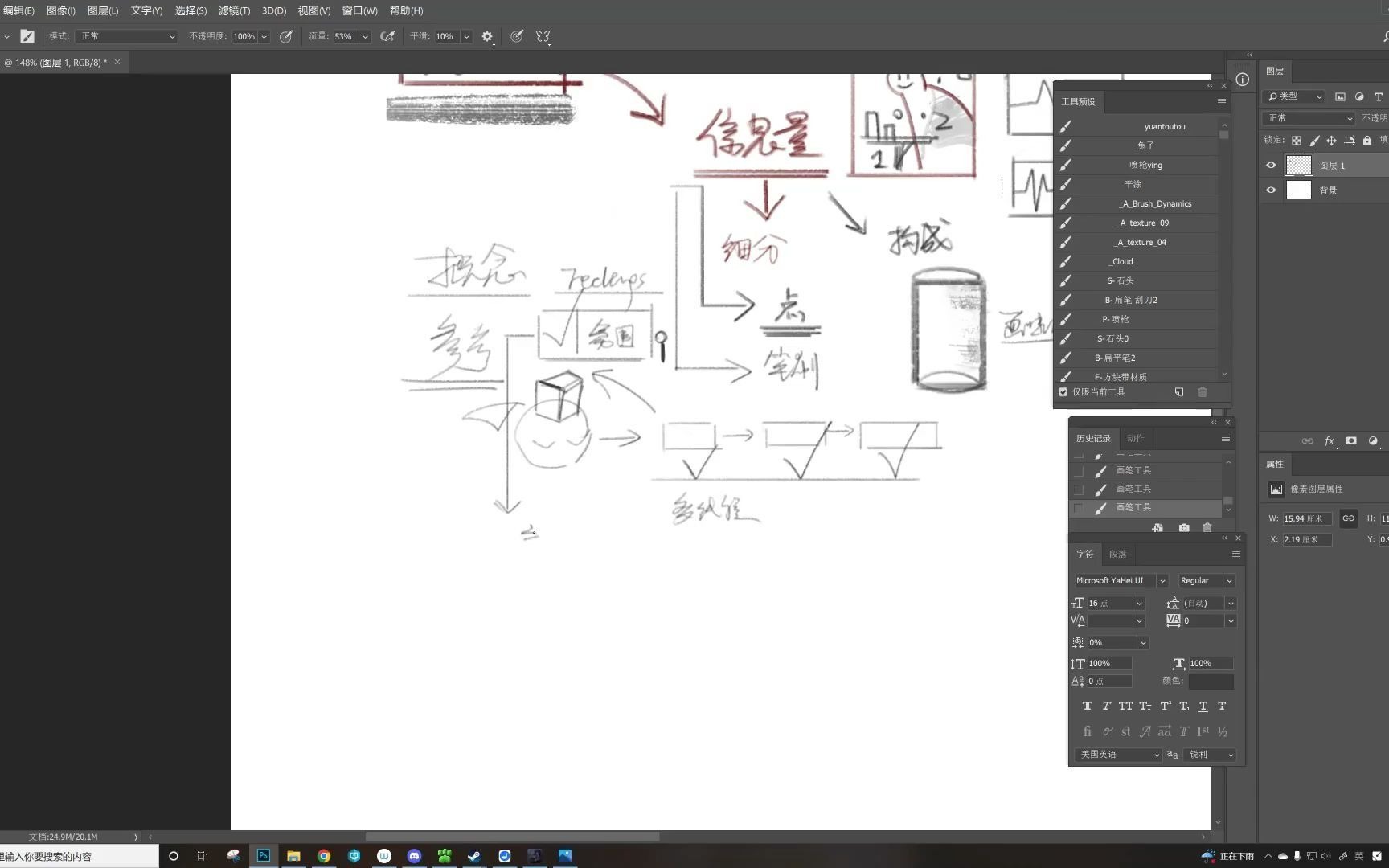The height and width of the screenshot is (868, 1389).
Task: Open brush blend mode 正常 dropdown
Action: pos(127,36)
